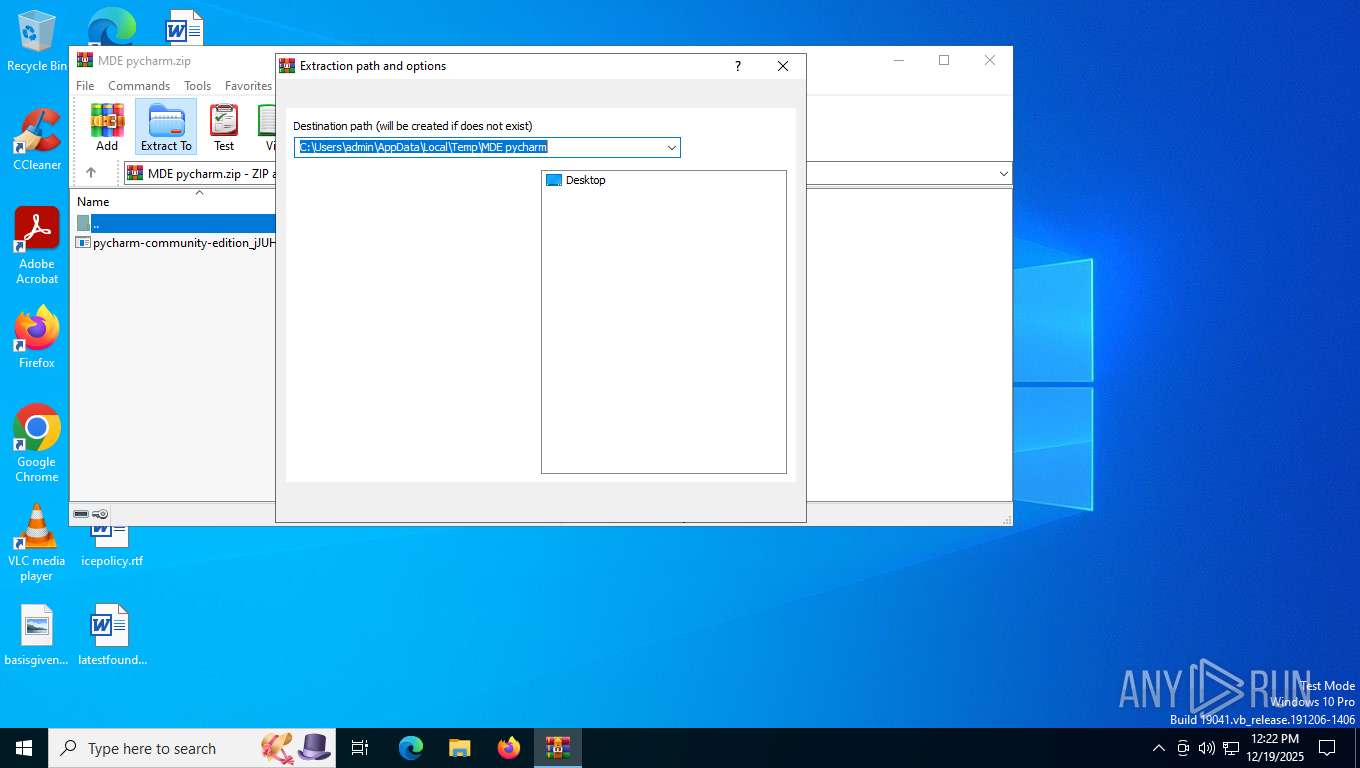This screenshot has height=768, width=1360.
Task: Select the Word document icon beside Edge
Action: tap(185, 28)
